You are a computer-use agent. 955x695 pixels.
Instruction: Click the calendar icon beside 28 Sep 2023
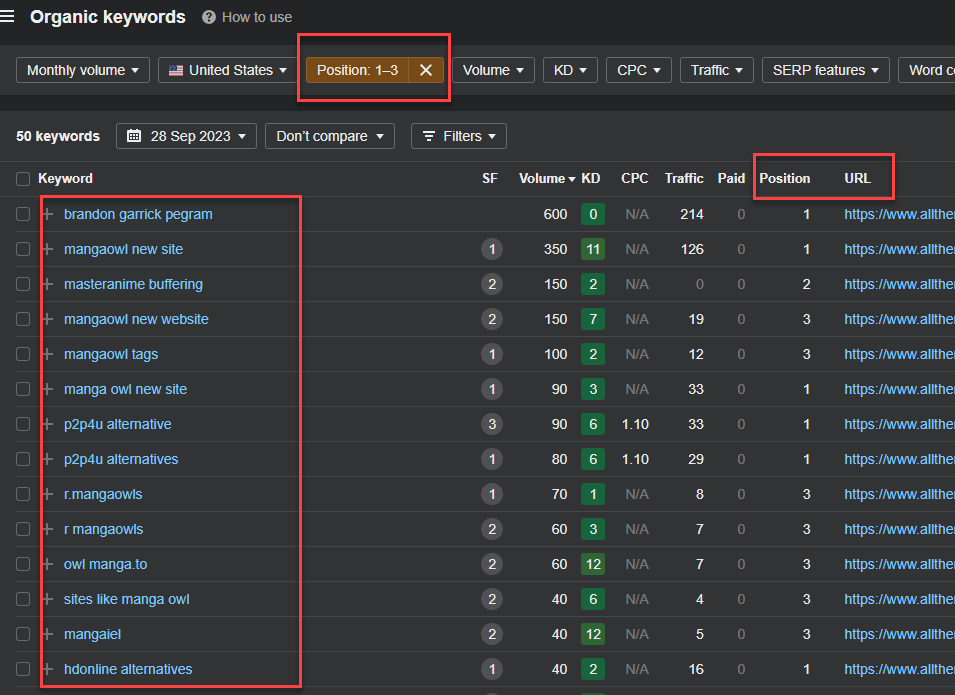134,136
